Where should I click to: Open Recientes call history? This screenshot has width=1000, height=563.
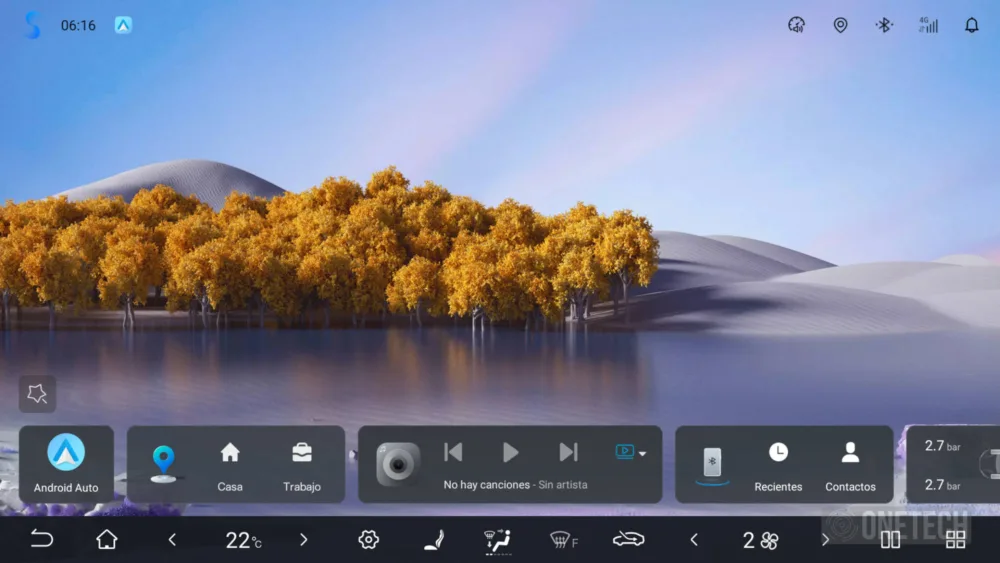(x=778, y=465)
